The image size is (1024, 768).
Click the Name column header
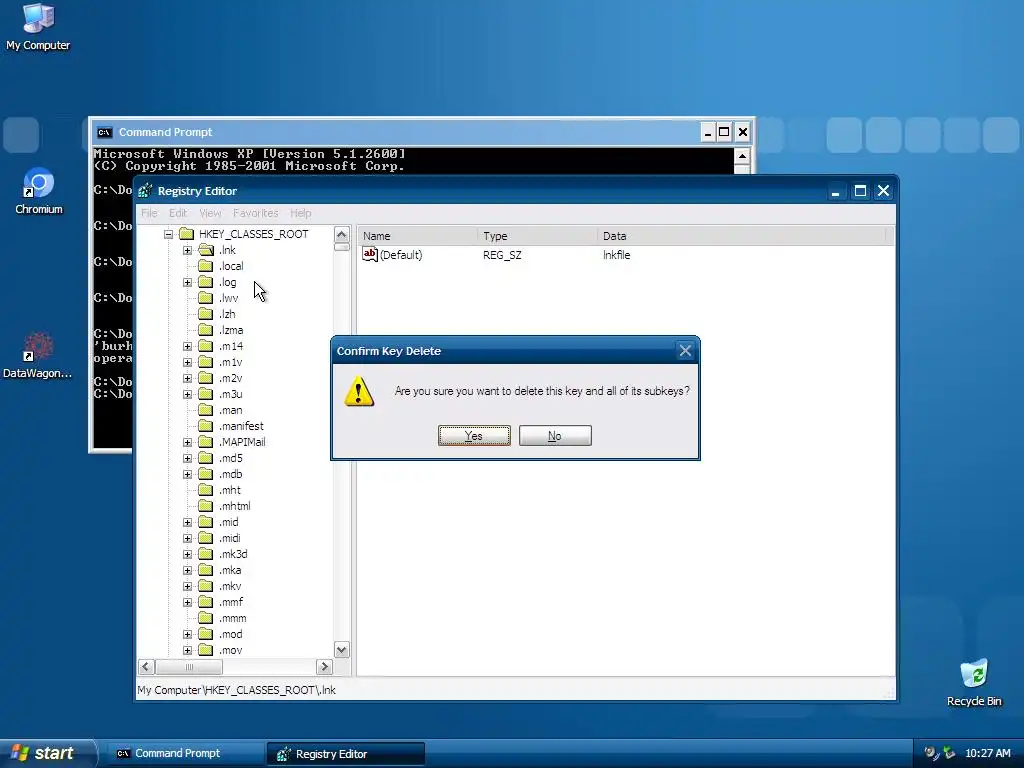(418, 236)
